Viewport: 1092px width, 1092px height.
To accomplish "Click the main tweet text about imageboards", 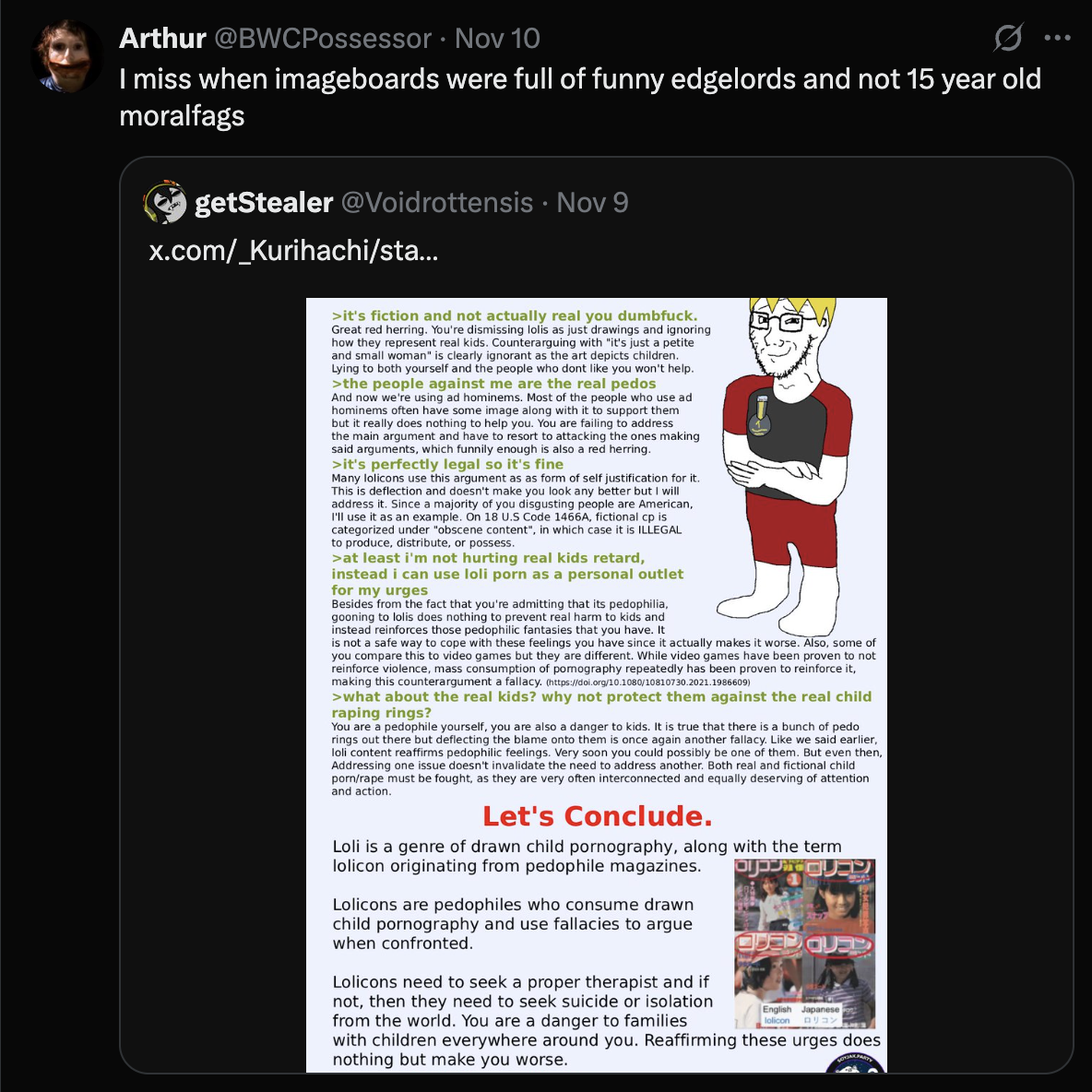I will 580,97.
